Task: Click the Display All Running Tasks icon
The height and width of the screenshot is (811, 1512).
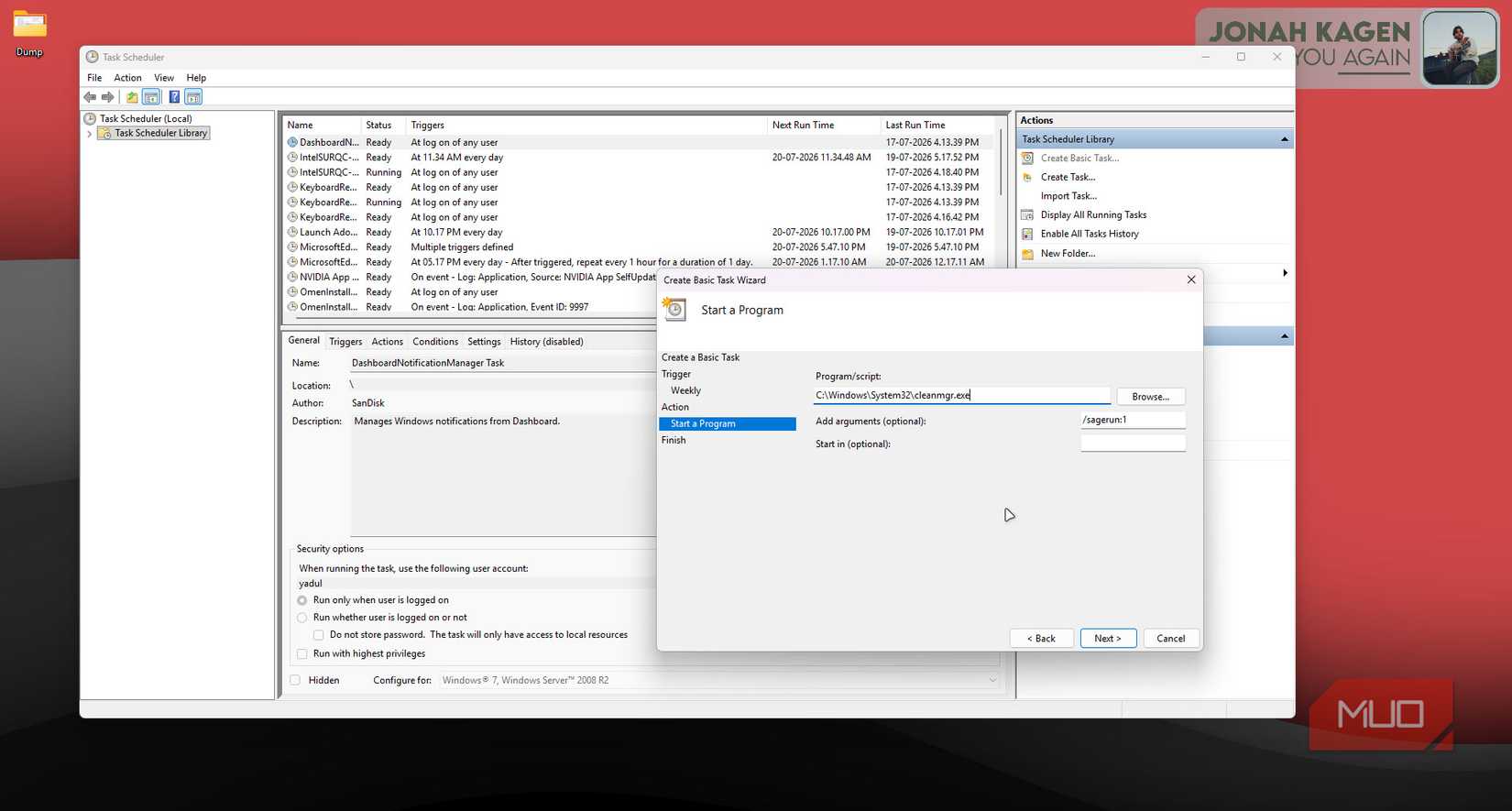Action: tap(1027, 215)
